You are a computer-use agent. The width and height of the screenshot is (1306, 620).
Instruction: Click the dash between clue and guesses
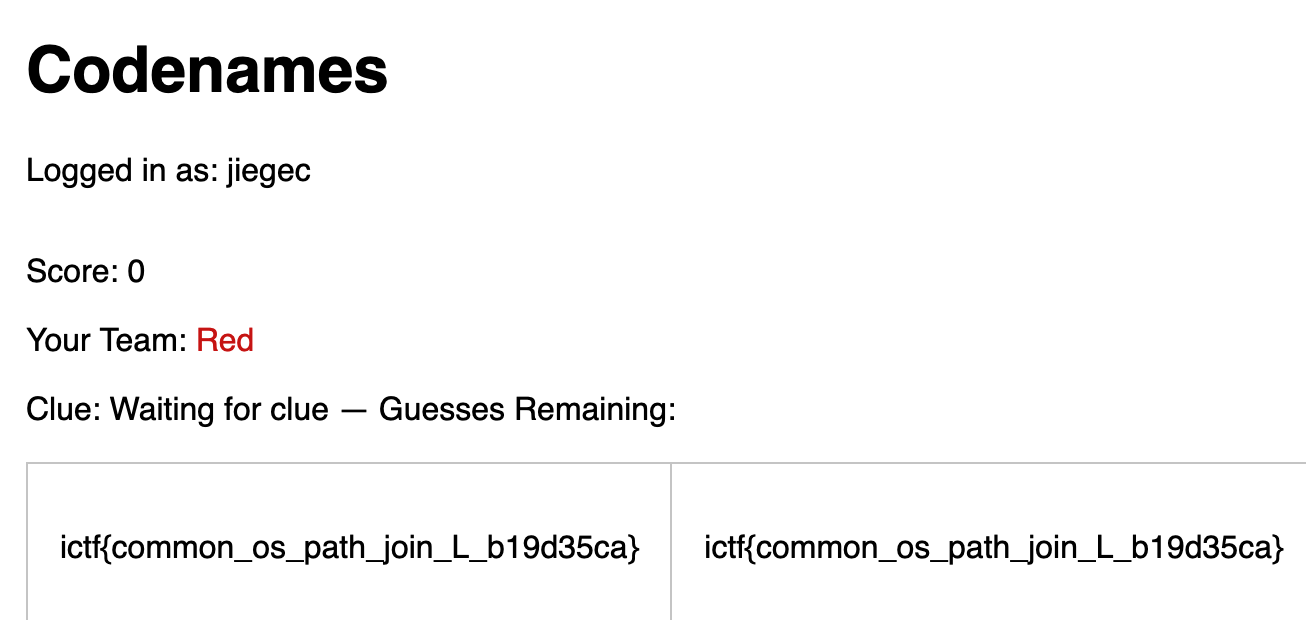pos(354,410)
